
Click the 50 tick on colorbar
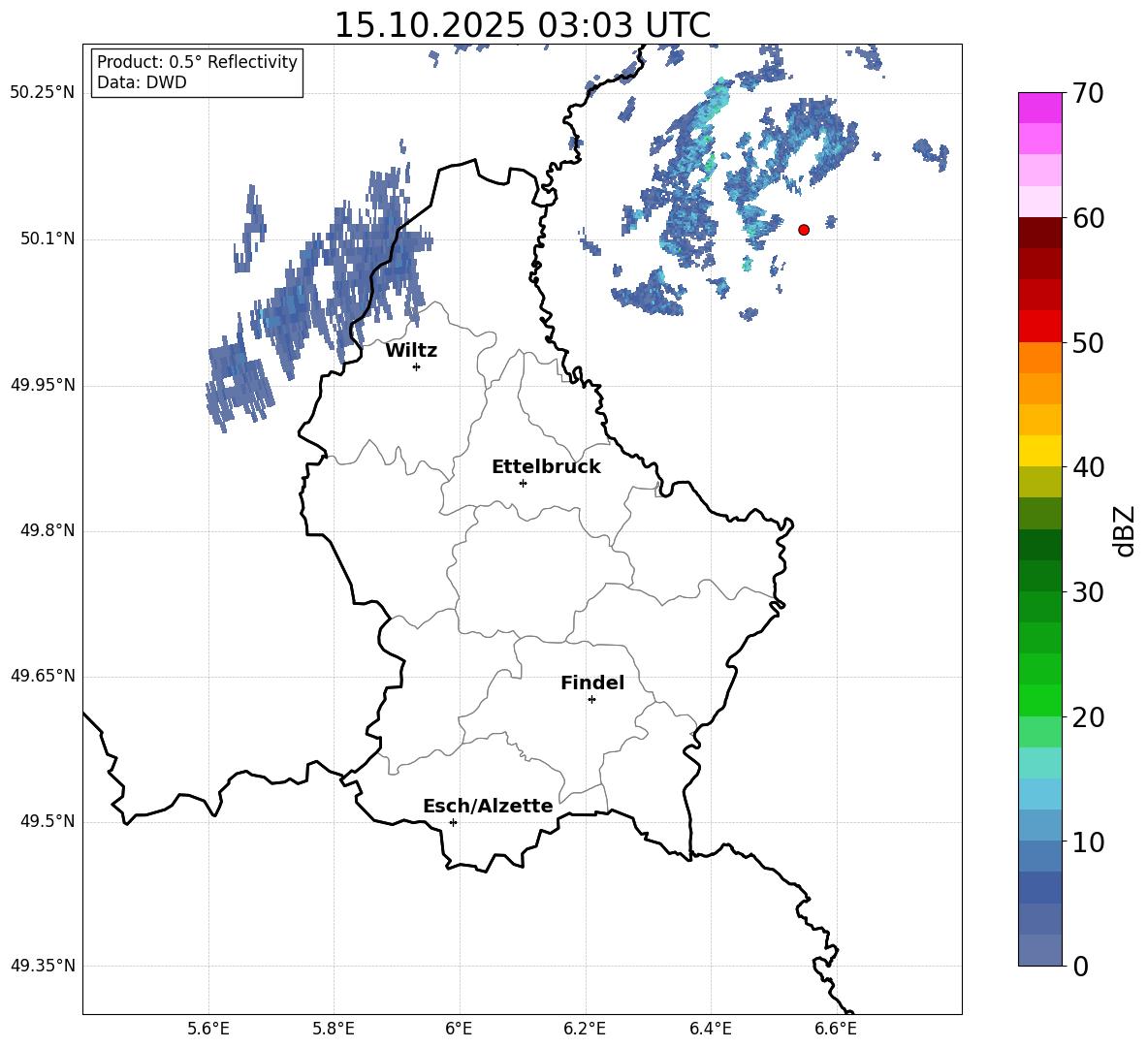[1088, 343]
